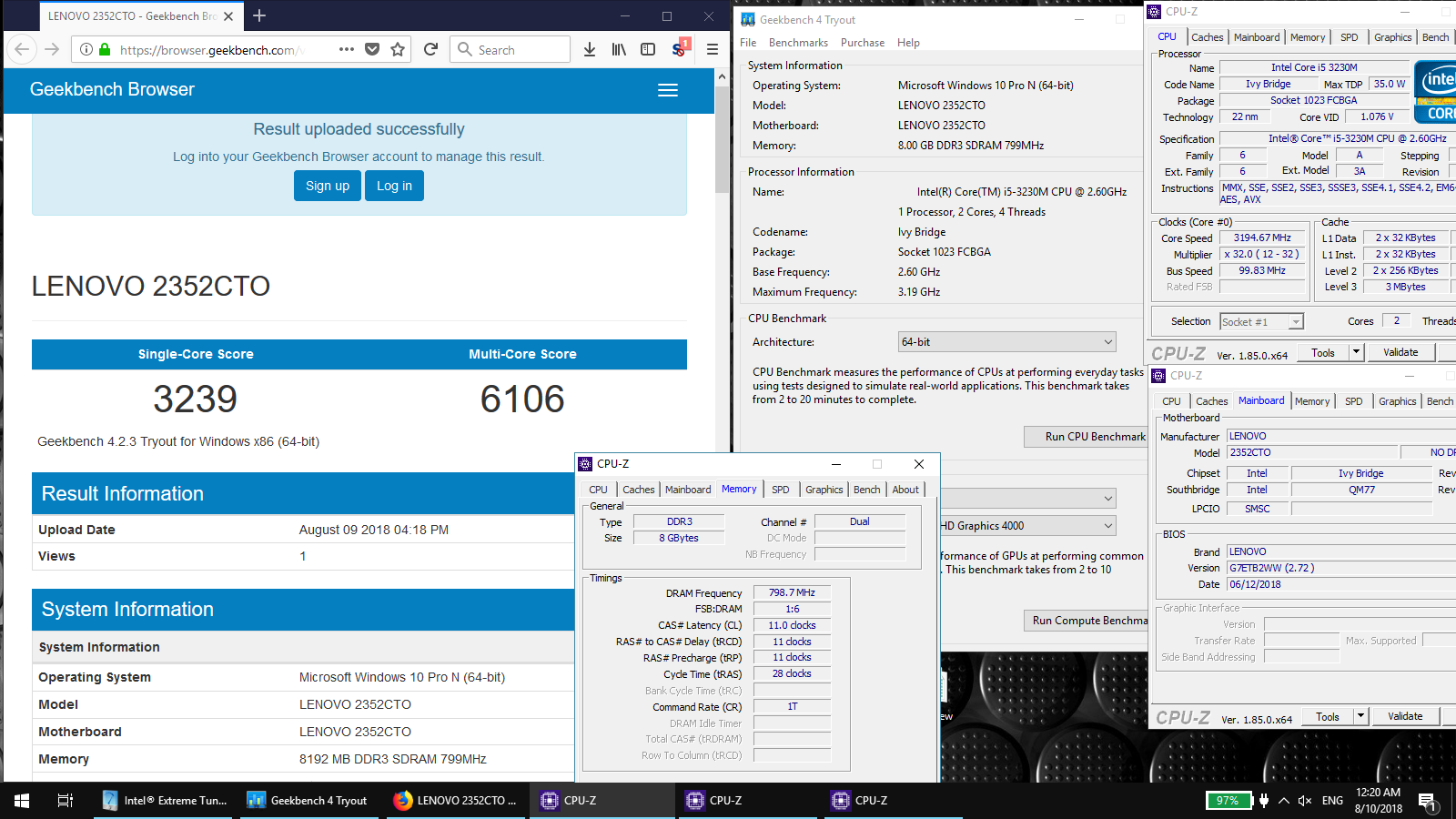The height and width of the screenshot is (819, 1456).
Task: Open File menu in Geekbench 4 Tryout
Action: pyautogui.click(x=748, y=43)
